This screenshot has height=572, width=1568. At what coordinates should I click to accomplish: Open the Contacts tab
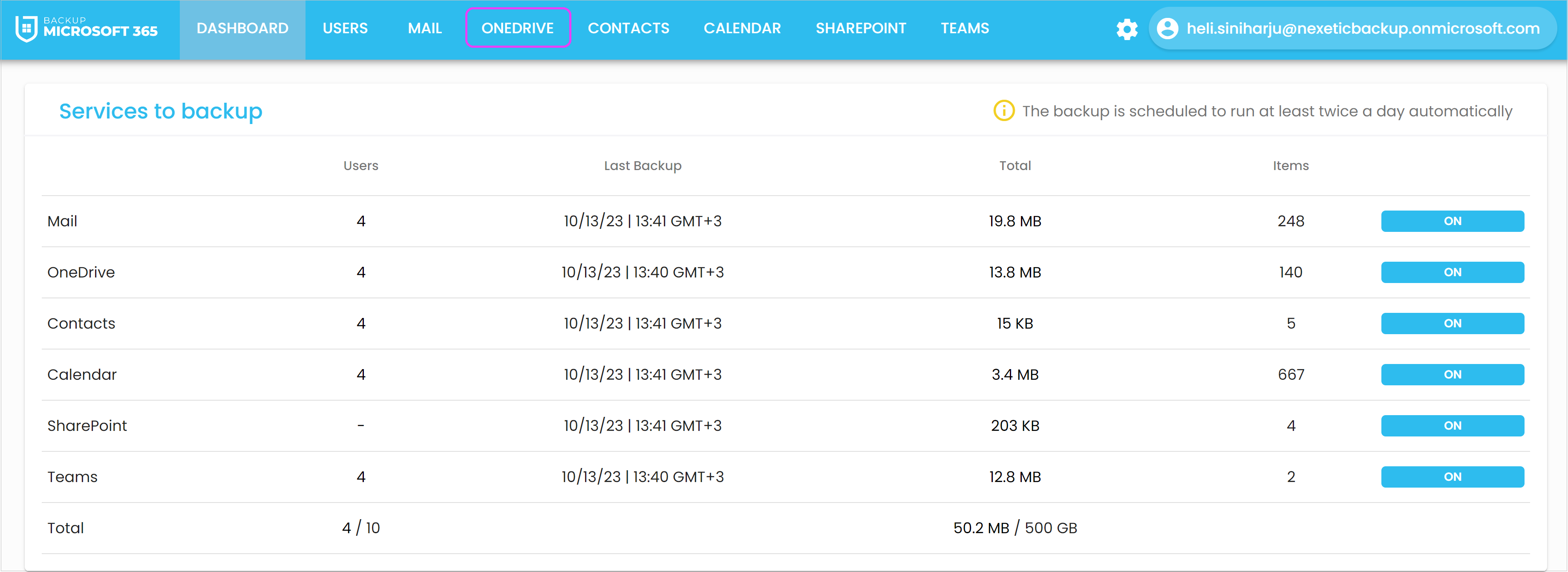point(628,29)
